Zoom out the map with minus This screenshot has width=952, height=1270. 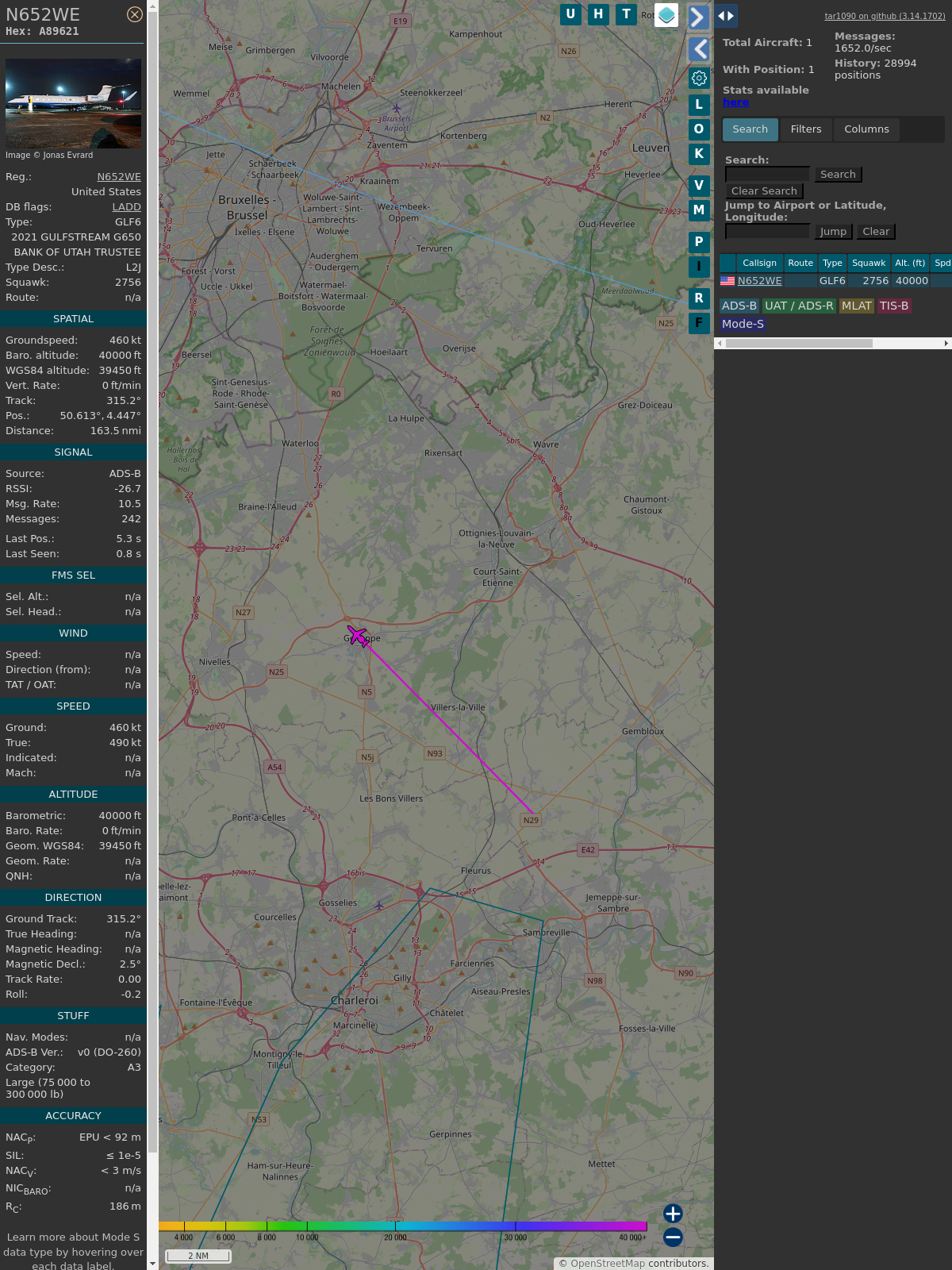pos(673,1237)
